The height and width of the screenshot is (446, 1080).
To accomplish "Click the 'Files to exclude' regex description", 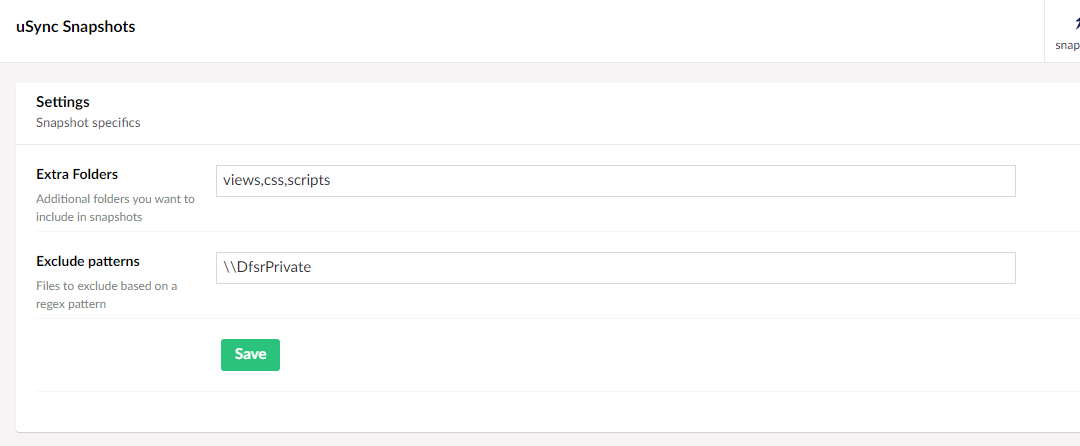I will click(x=107, y=295).
